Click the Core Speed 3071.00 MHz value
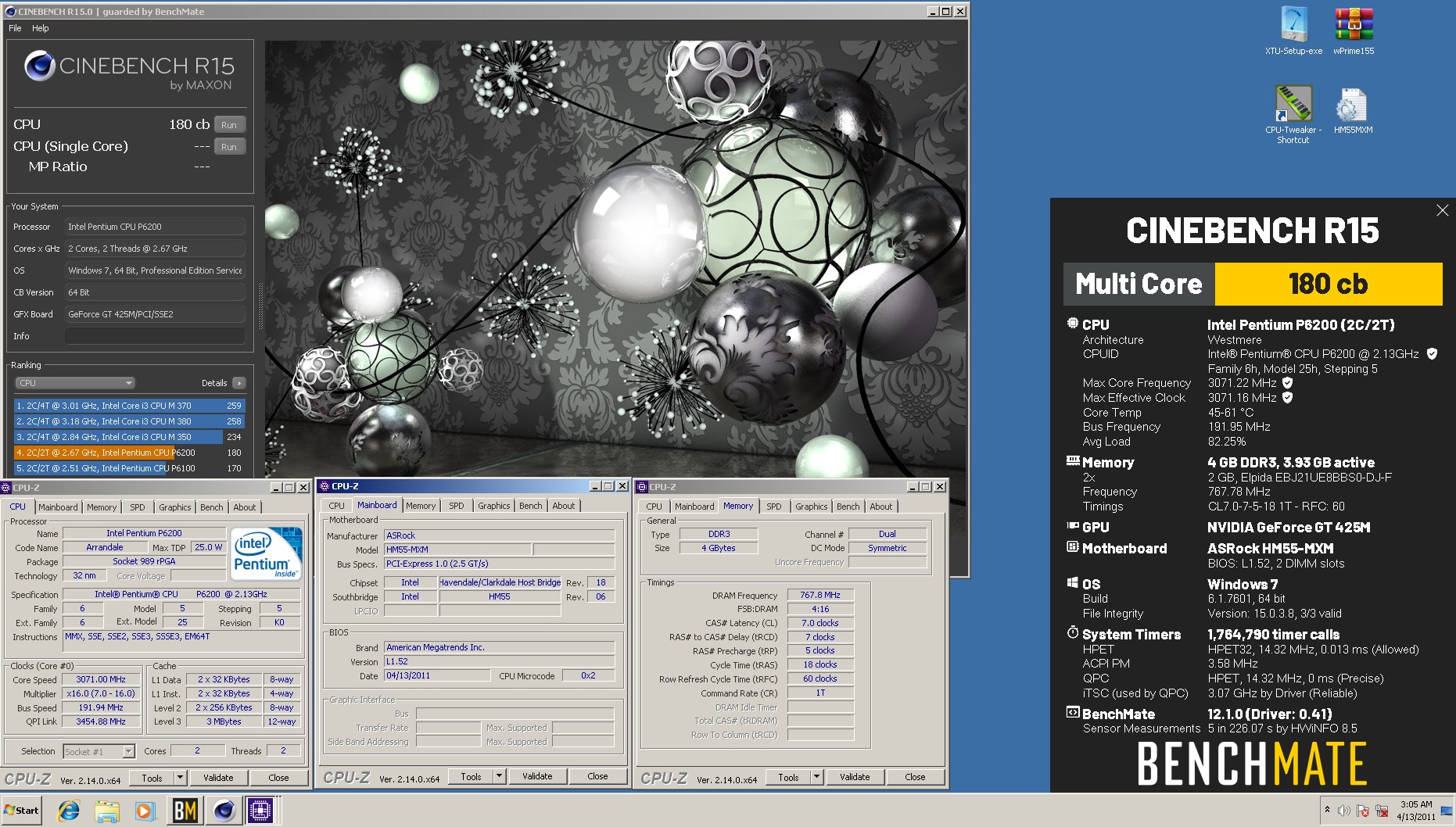The width and height of the screenshot is (1456, 827). pyautogui.click(x=101, y=680)
